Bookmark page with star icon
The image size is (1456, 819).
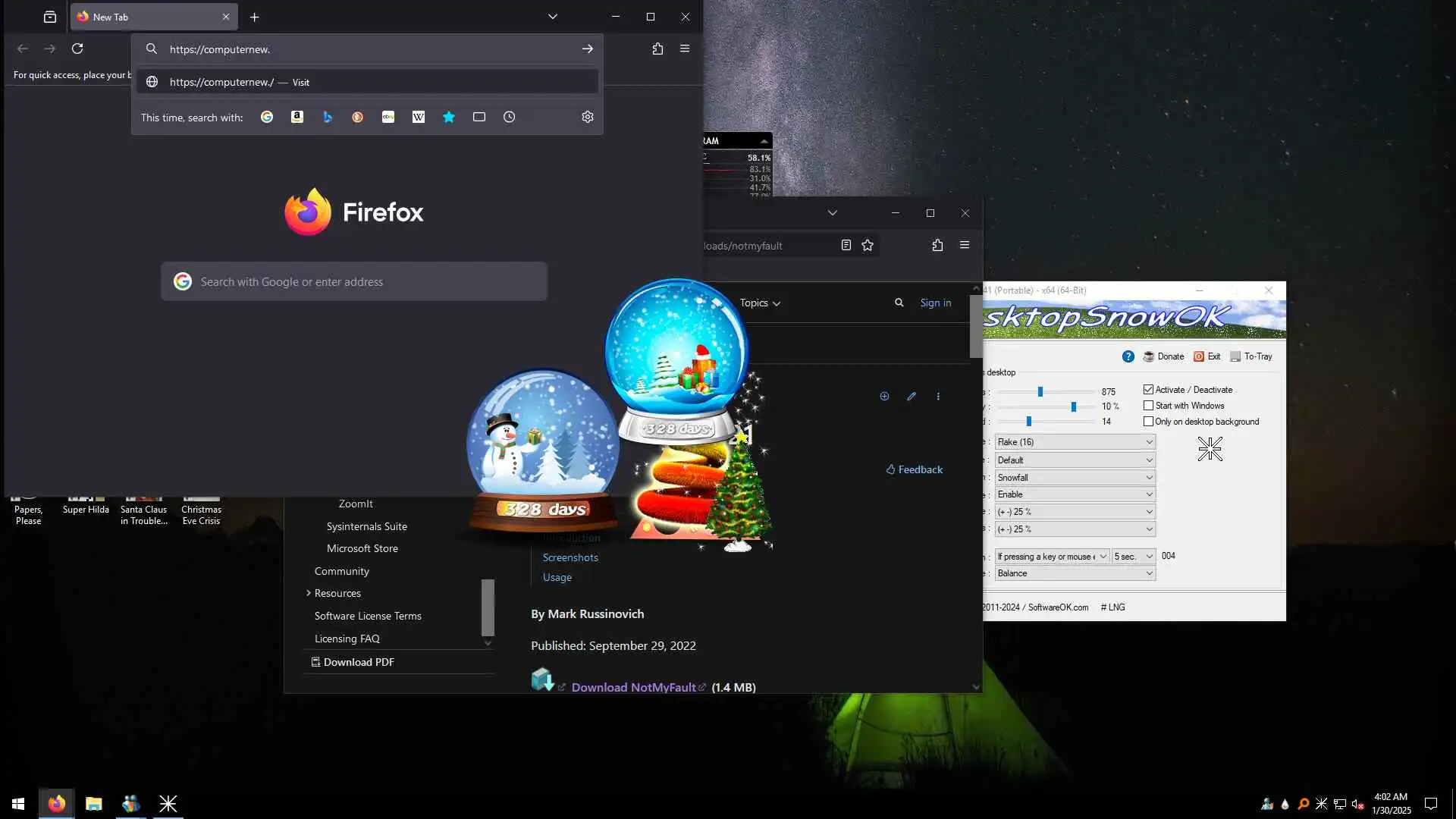pos(868,245)
